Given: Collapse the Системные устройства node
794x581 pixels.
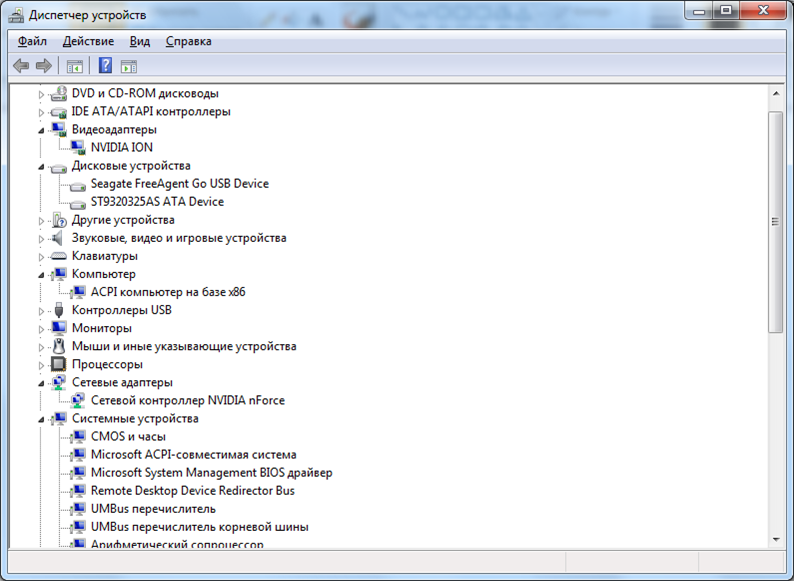Looking at the screenshot, I should click(42, 419).
